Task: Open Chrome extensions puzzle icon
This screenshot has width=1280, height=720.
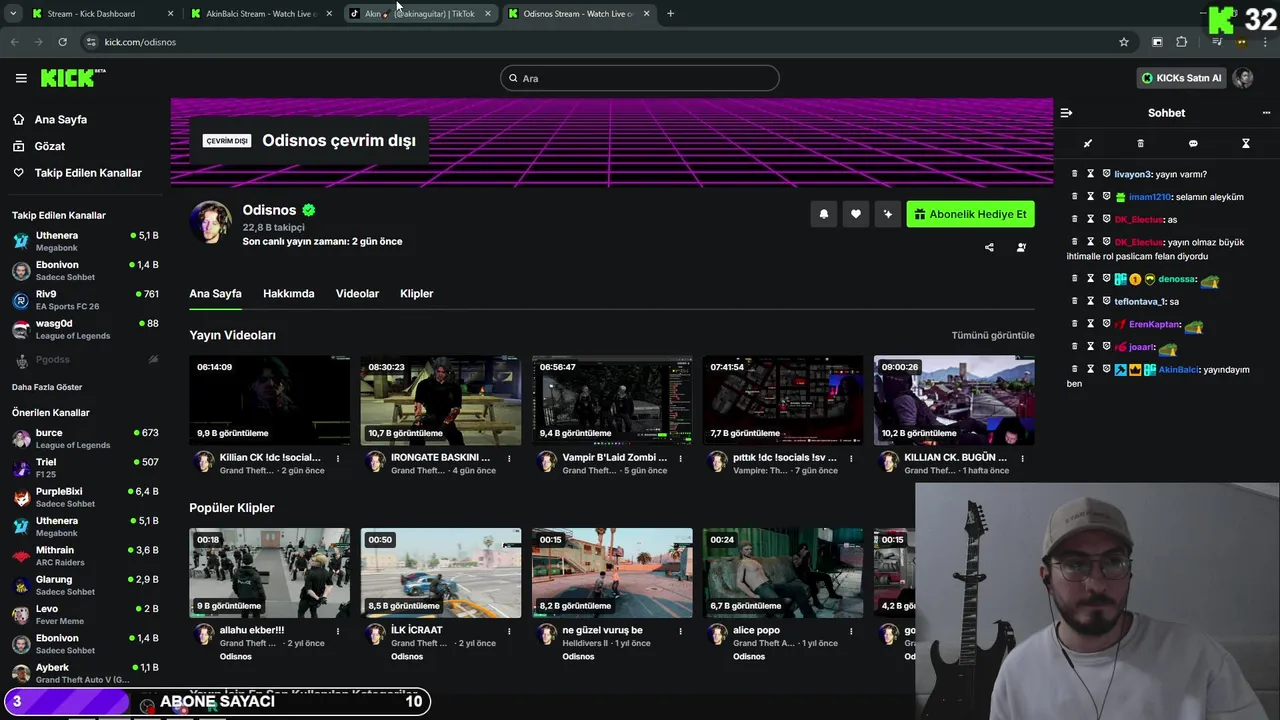Action: 1181,42
